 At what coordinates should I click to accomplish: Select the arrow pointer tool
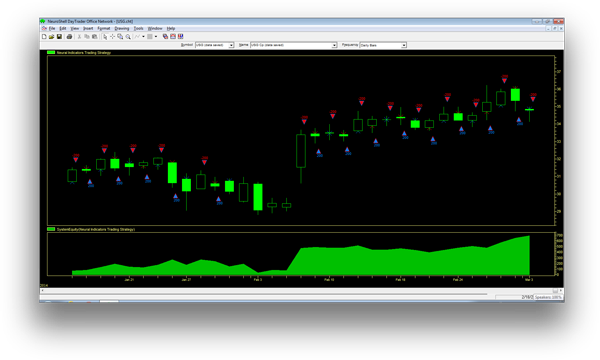click(x=105, y=37)
